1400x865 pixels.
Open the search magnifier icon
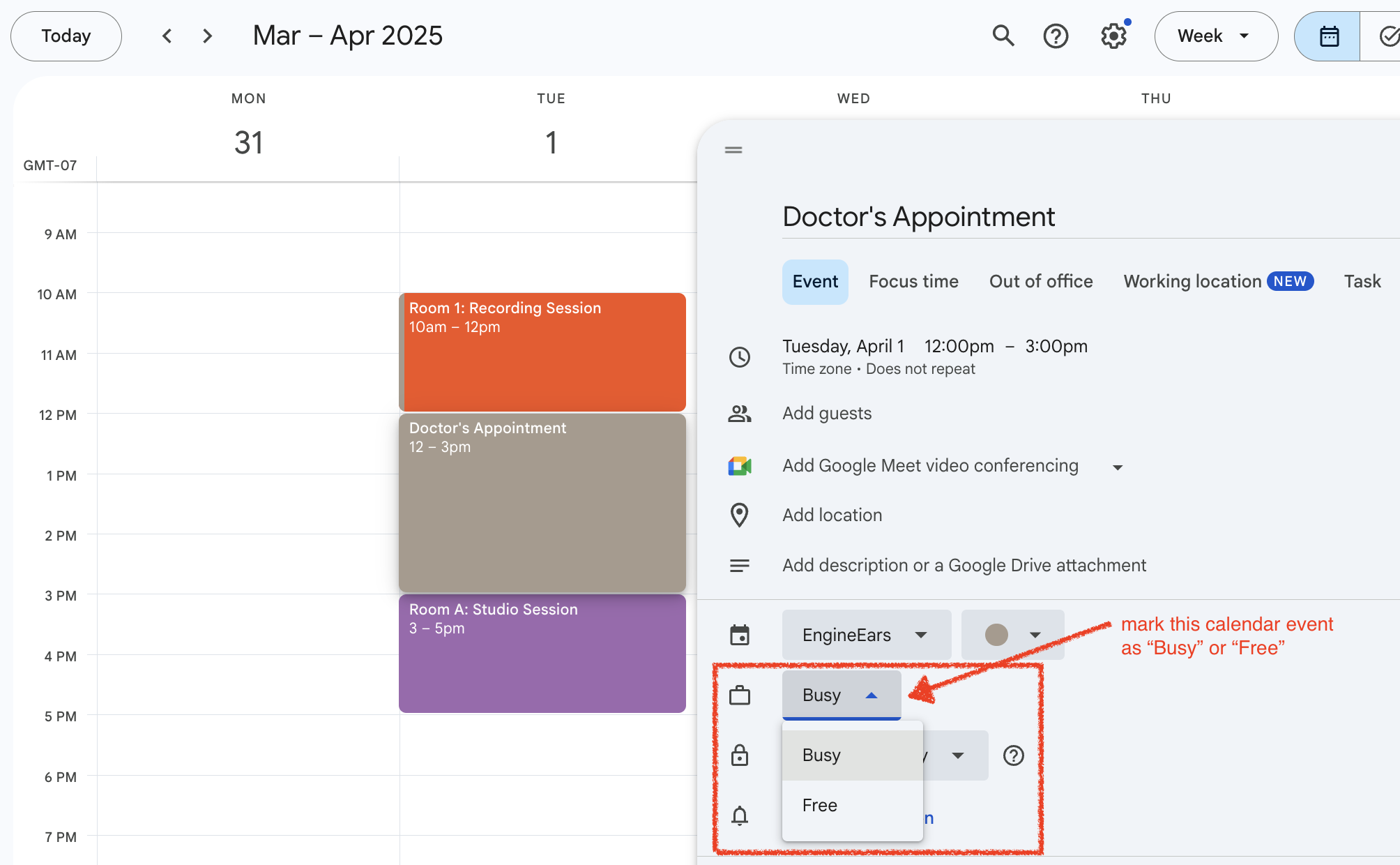(1003, 36)
